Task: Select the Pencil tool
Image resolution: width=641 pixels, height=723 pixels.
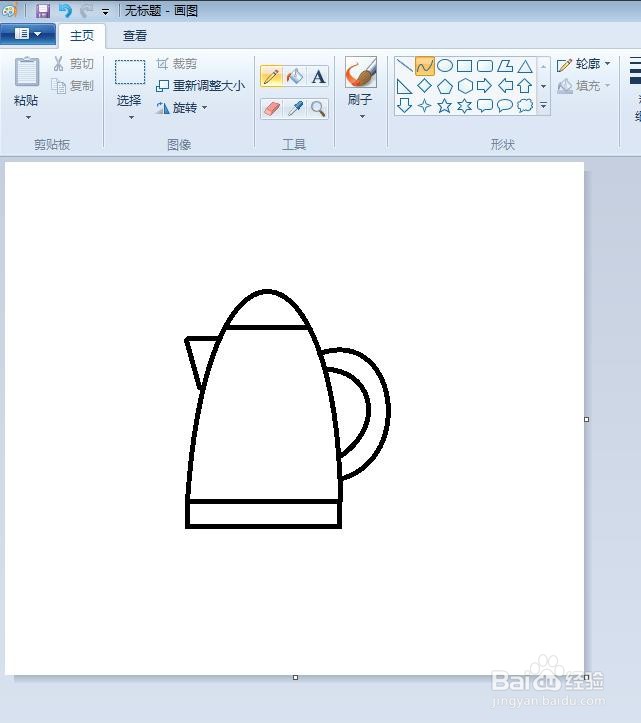Action: tap(272, 76)
